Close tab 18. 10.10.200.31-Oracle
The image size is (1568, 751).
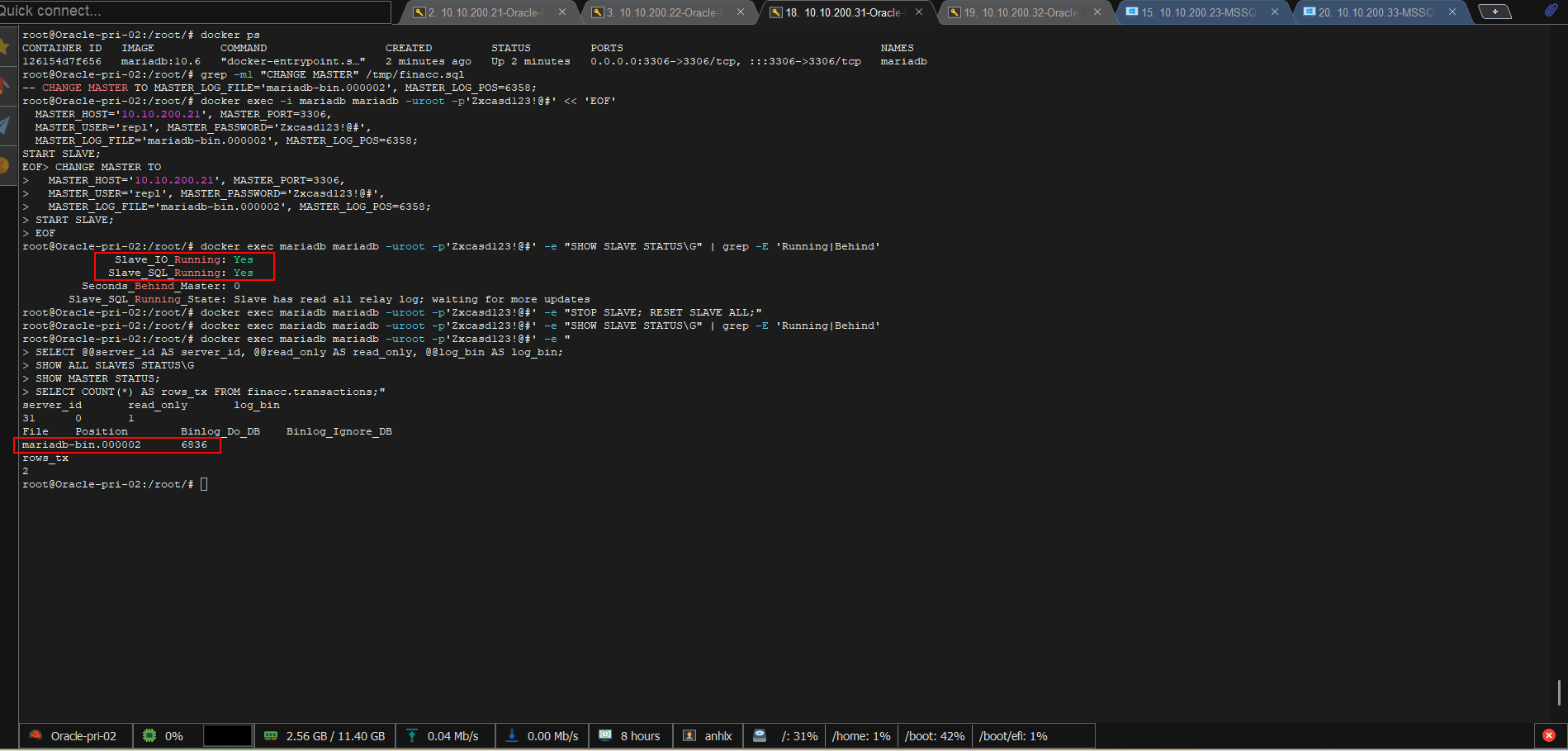[919, 12]
